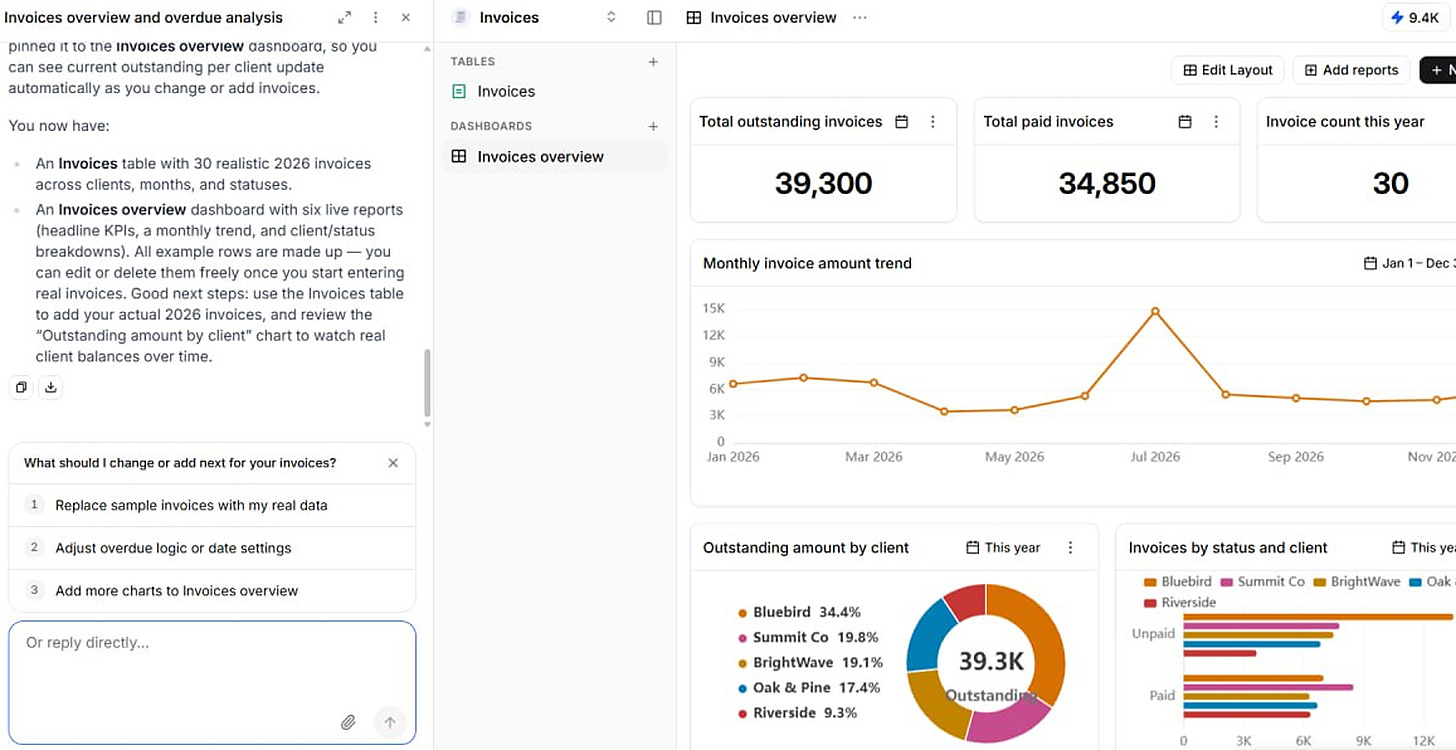Screen dimensions: 1456x750
Task: Attach a file to the reply
Action: coord(348,722)
